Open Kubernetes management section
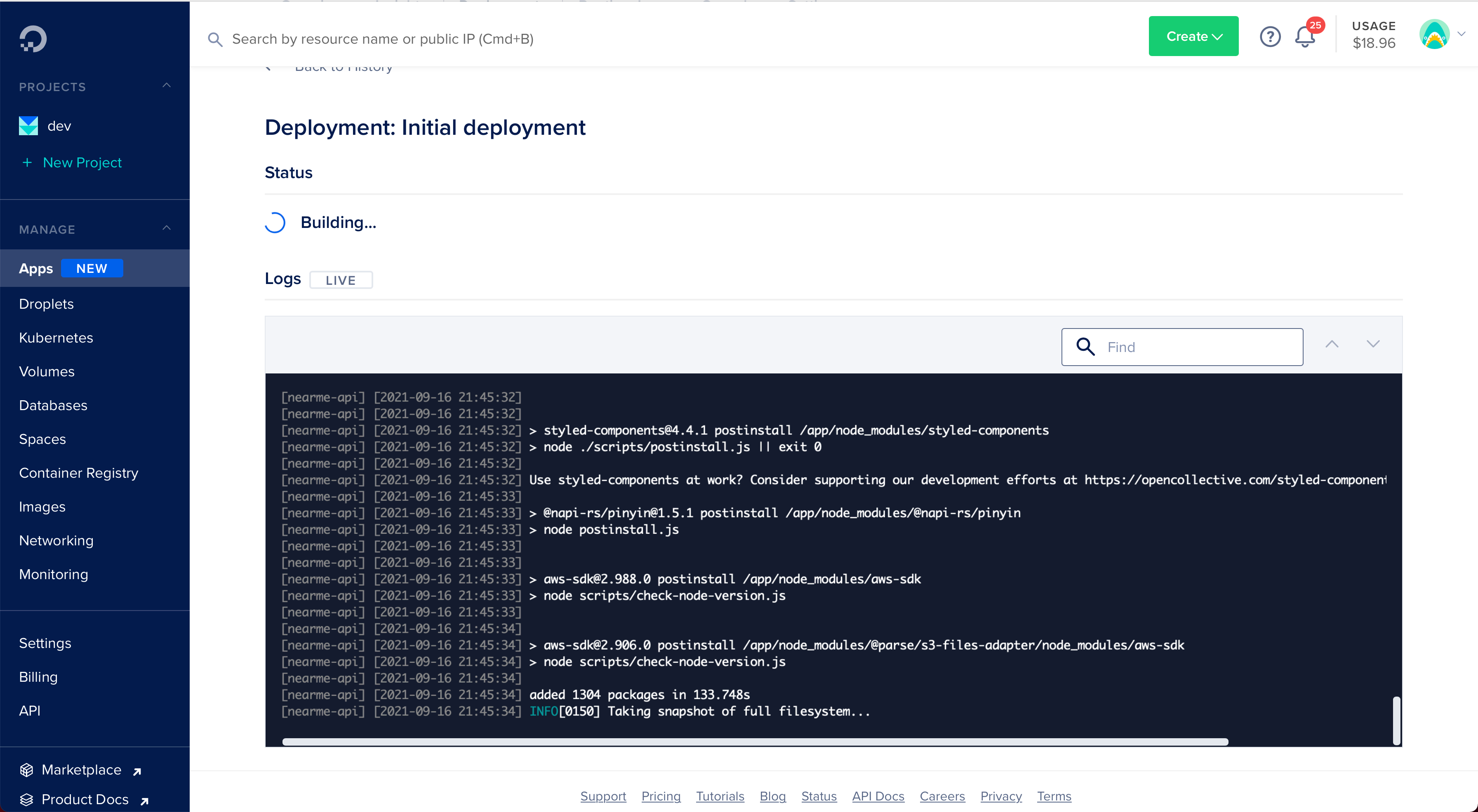The height and width of the screenshot is (812, 1478). pos(56,338)
